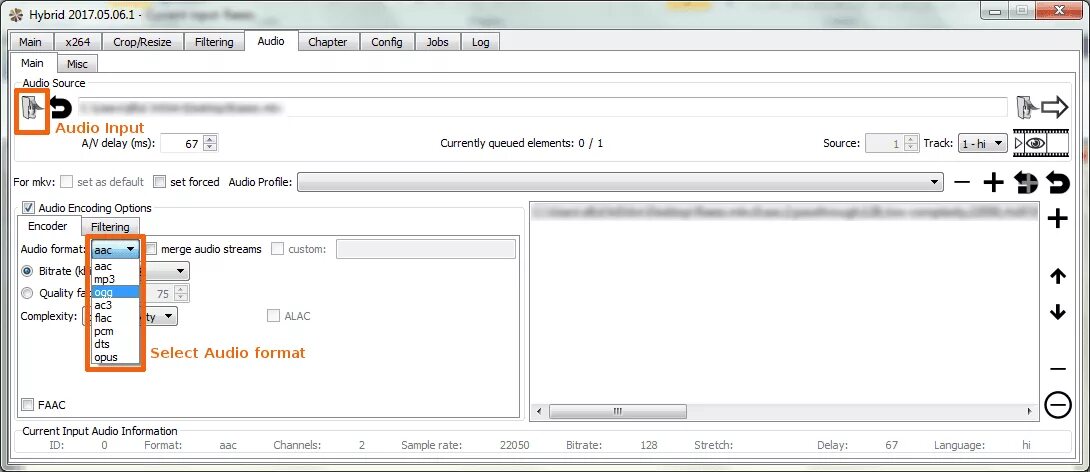Switch to the top-level Main tab
1090x472 pixels.
30,42
